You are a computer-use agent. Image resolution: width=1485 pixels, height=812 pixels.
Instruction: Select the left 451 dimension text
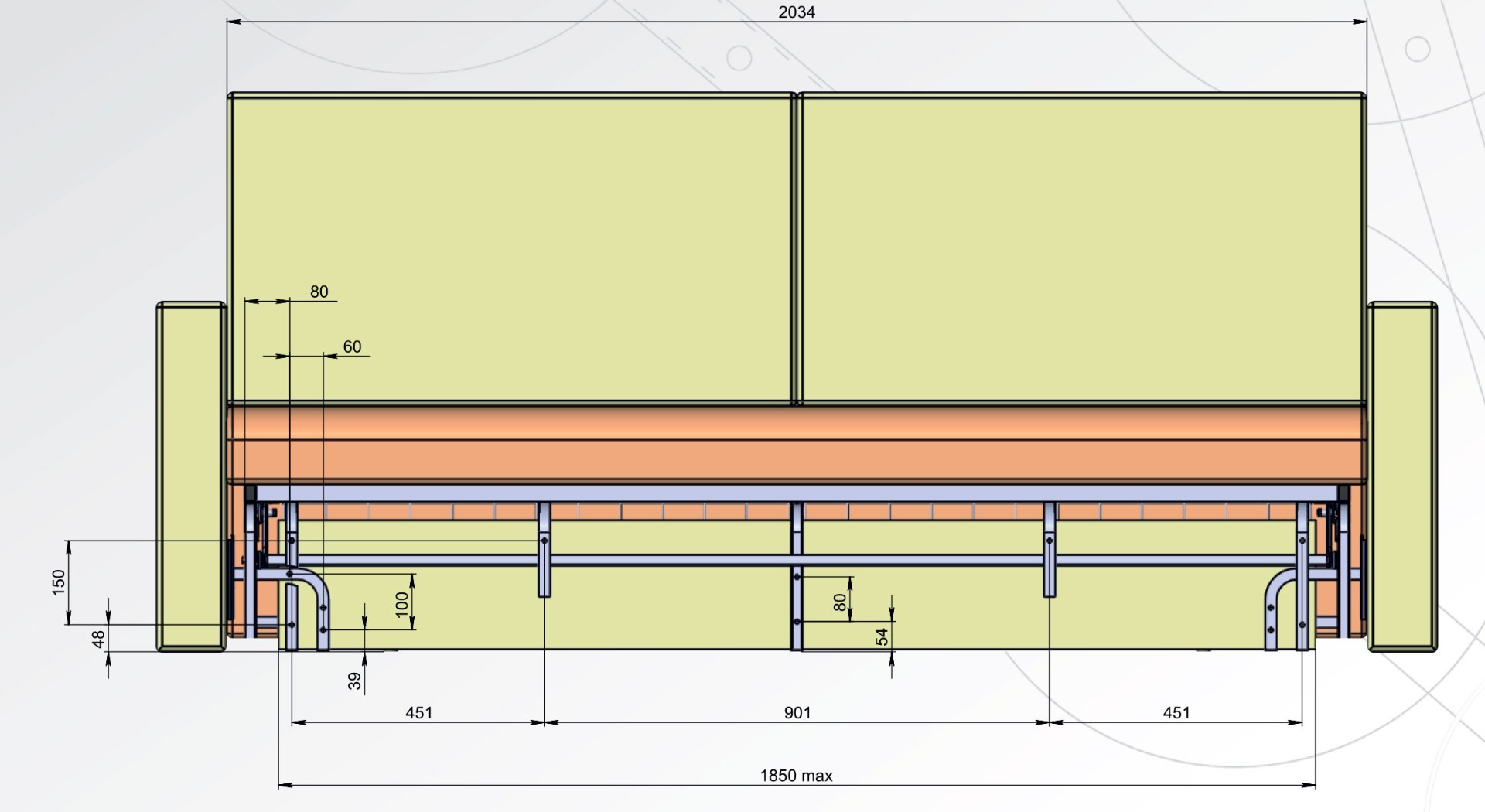click(x=419, y=712)
